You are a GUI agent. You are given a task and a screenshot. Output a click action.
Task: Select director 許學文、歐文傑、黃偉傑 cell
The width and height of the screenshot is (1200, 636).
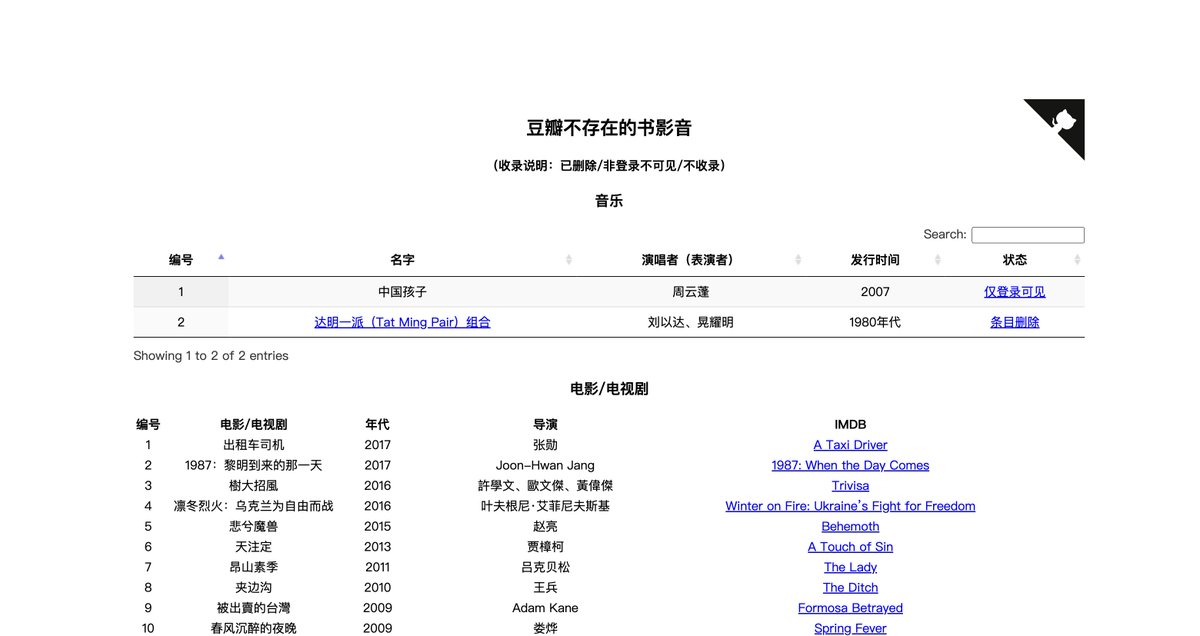(x=545, y=486)
